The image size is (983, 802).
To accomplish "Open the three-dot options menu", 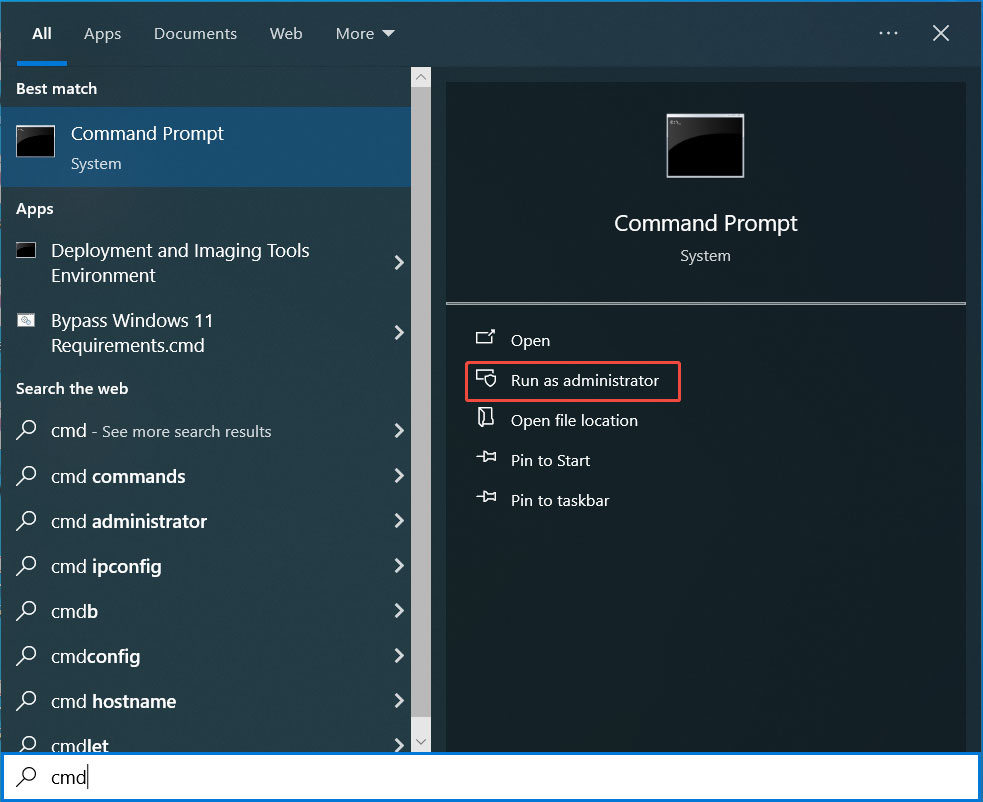I will click(x=888, y=33).
